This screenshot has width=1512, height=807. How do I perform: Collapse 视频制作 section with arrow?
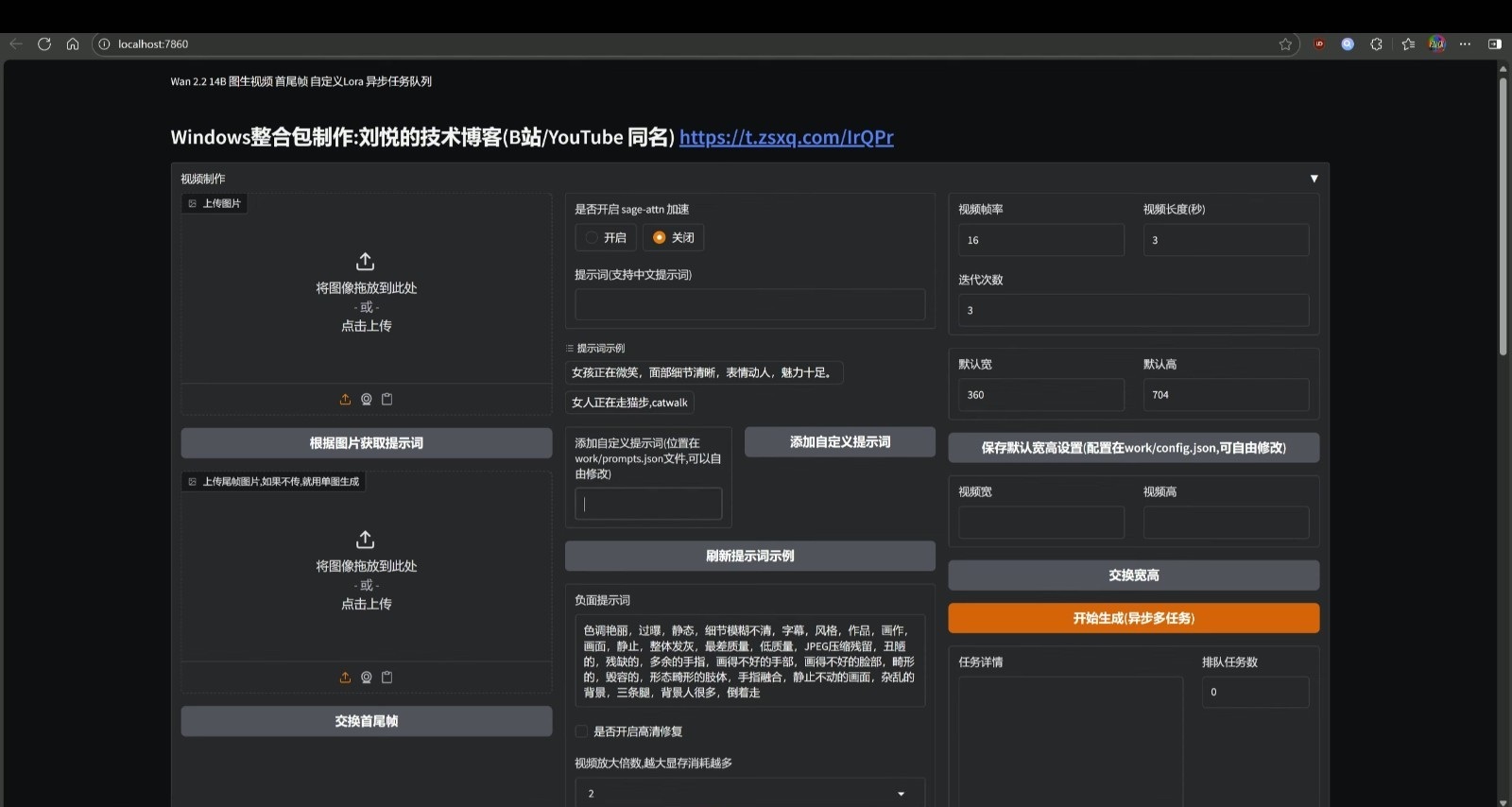(x=1314, y=179)
